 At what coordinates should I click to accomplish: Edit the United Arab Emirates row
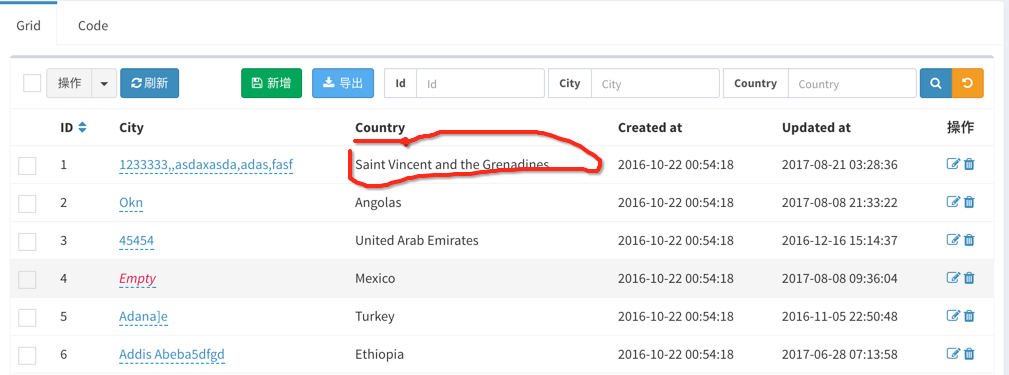click(953, 240)
